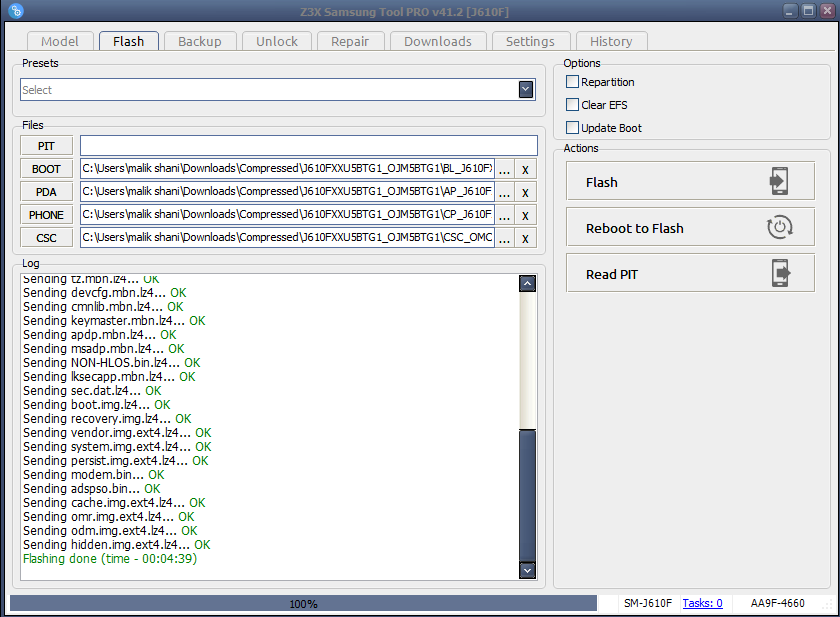840x617 pixels.
Task: Open the Backup tab
Action: point(200,41)
